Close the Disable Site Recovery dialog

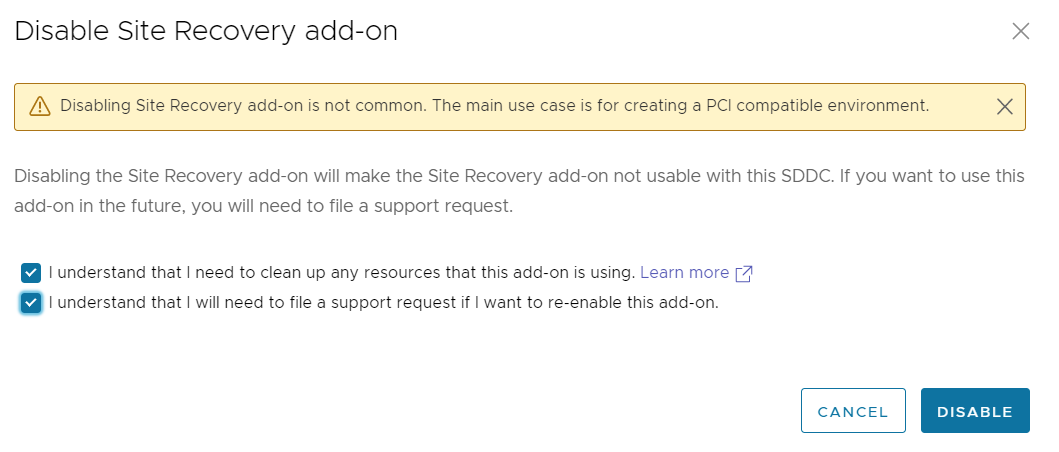click(x=1020, y=31)
